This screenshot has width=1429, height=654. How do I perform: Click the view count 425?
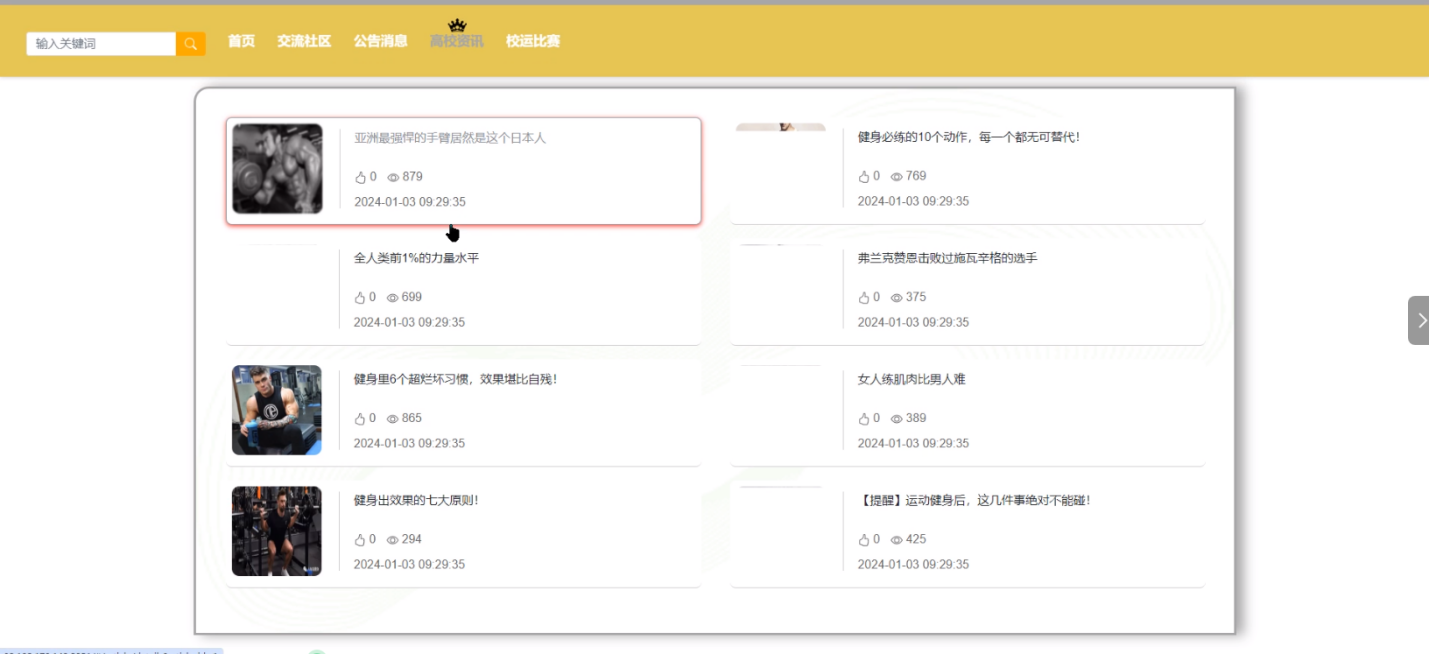click(x=917, y=539)
